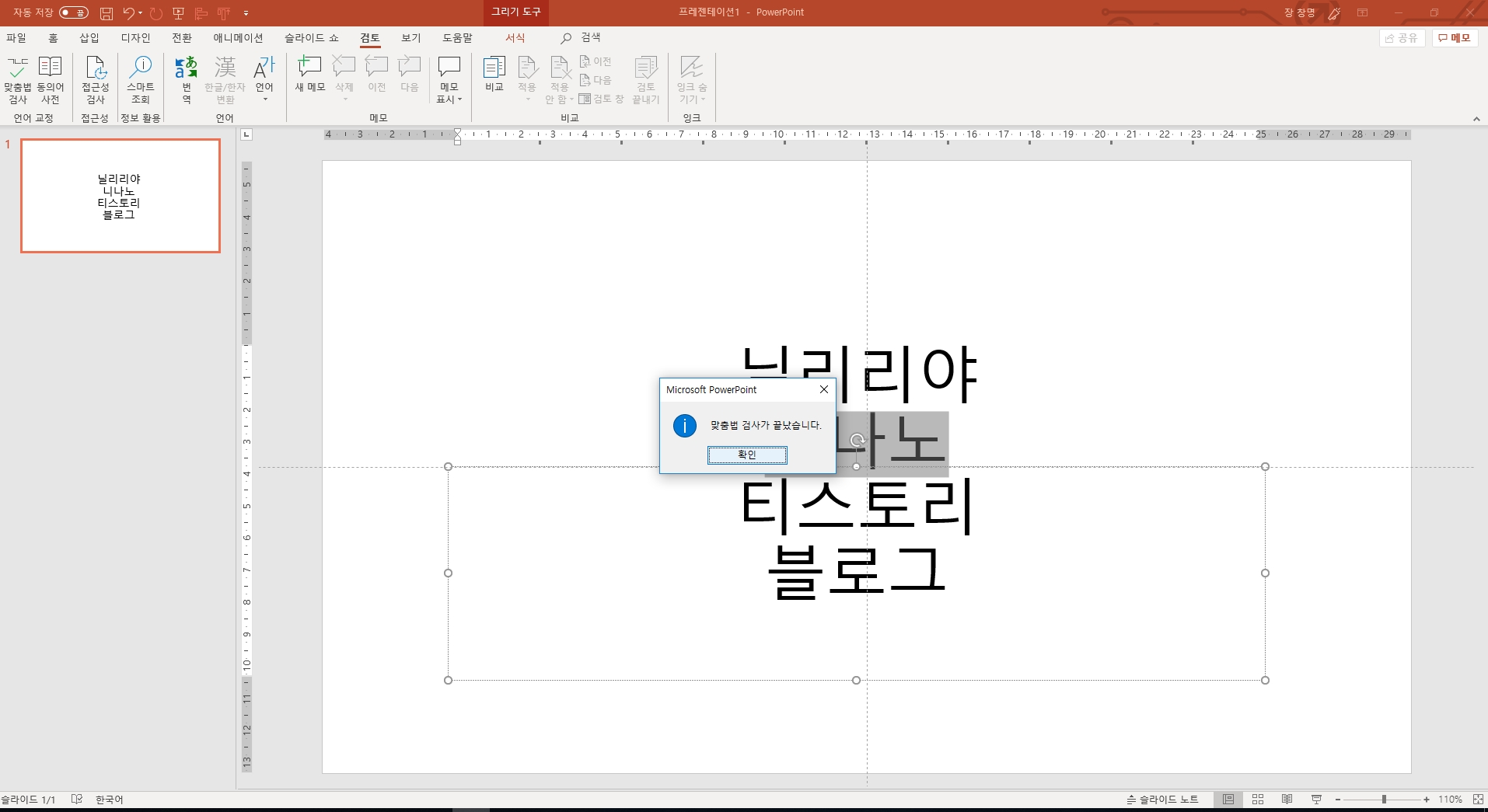This screenshot has width=1488, height=812.
Task: Open the 동의어 사전 thesaurus
Action: pos(51,80)
